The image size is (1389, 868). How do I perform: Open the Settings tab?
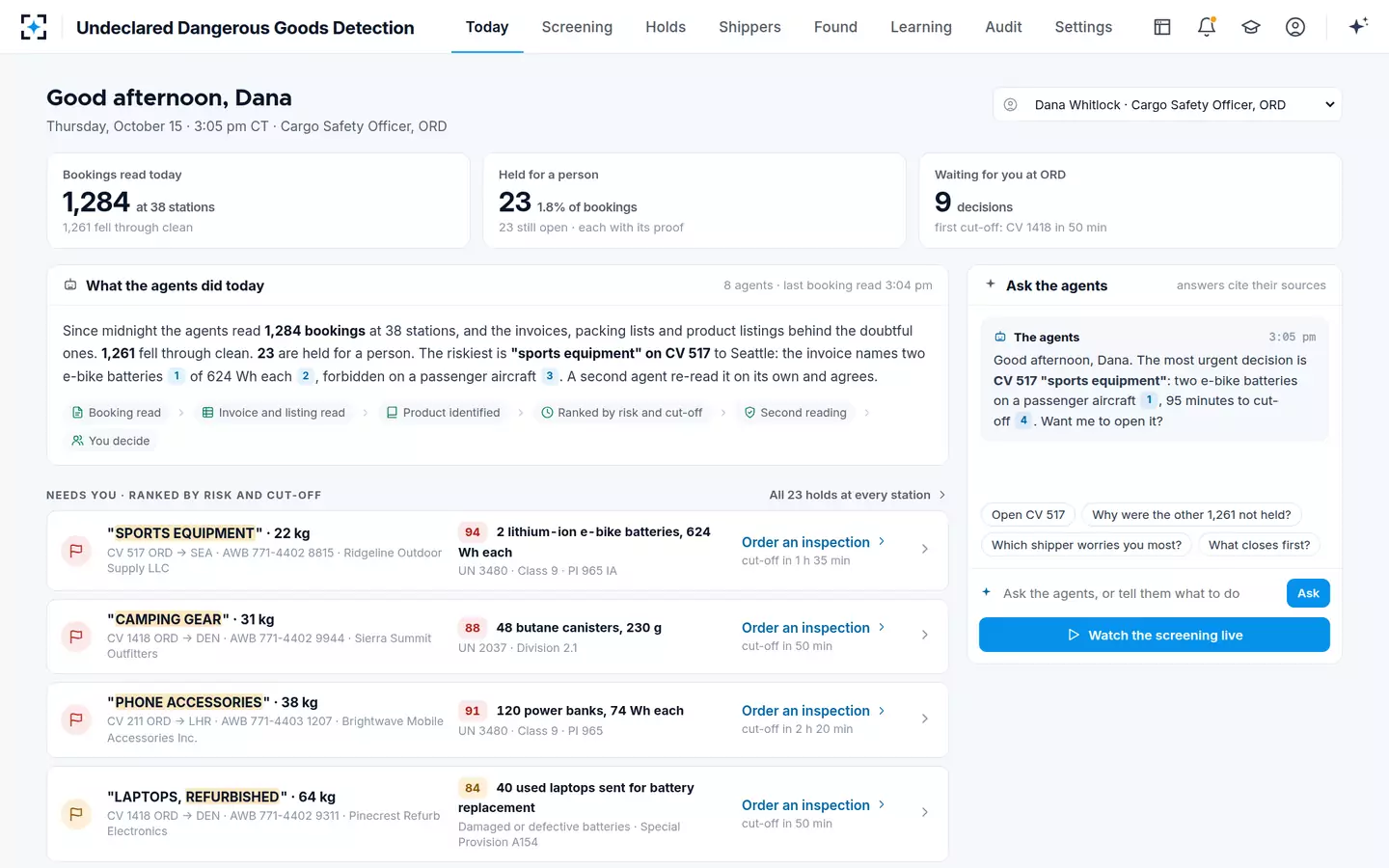tap(1083, 27)
